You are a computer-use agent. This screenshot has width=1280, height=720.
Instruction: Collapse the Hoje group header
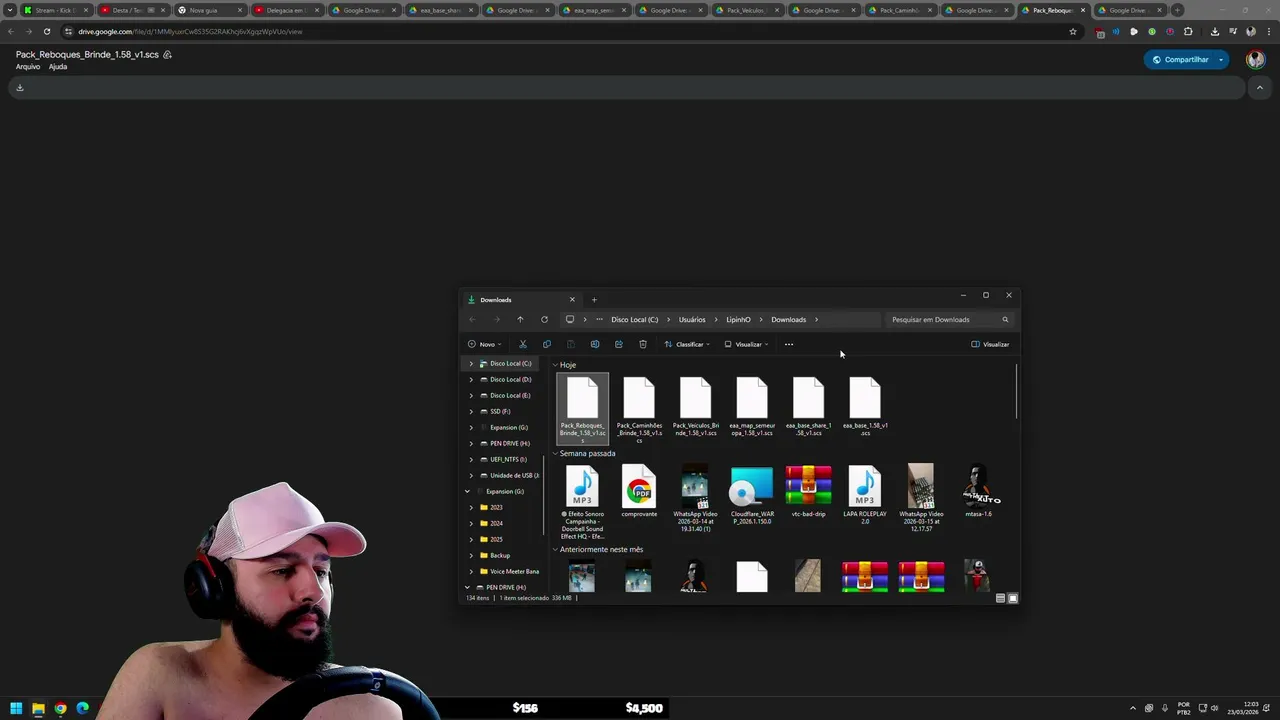[x=555, y=365]
